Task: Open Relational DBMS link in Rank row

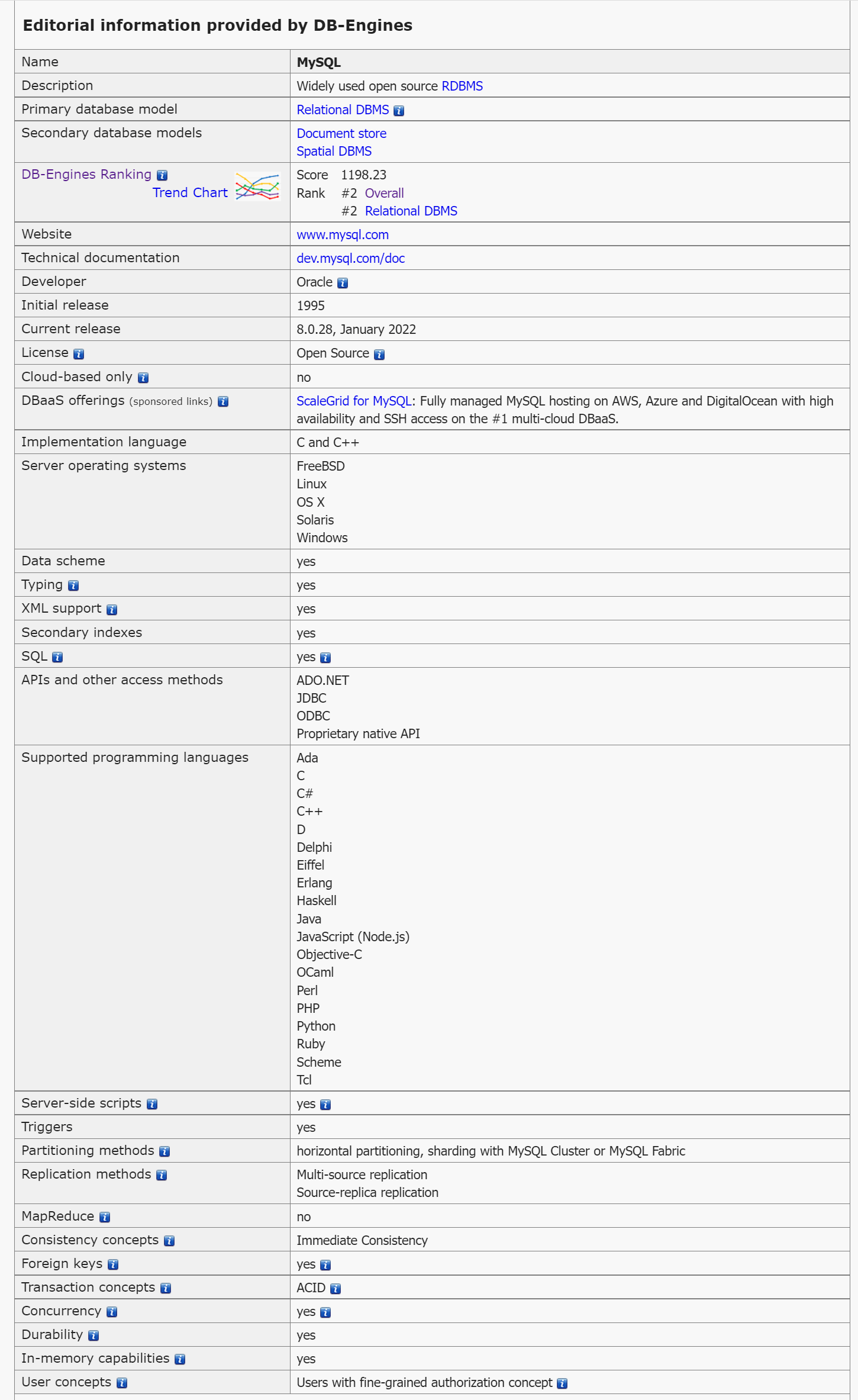Action: click(x=411, y=211)
